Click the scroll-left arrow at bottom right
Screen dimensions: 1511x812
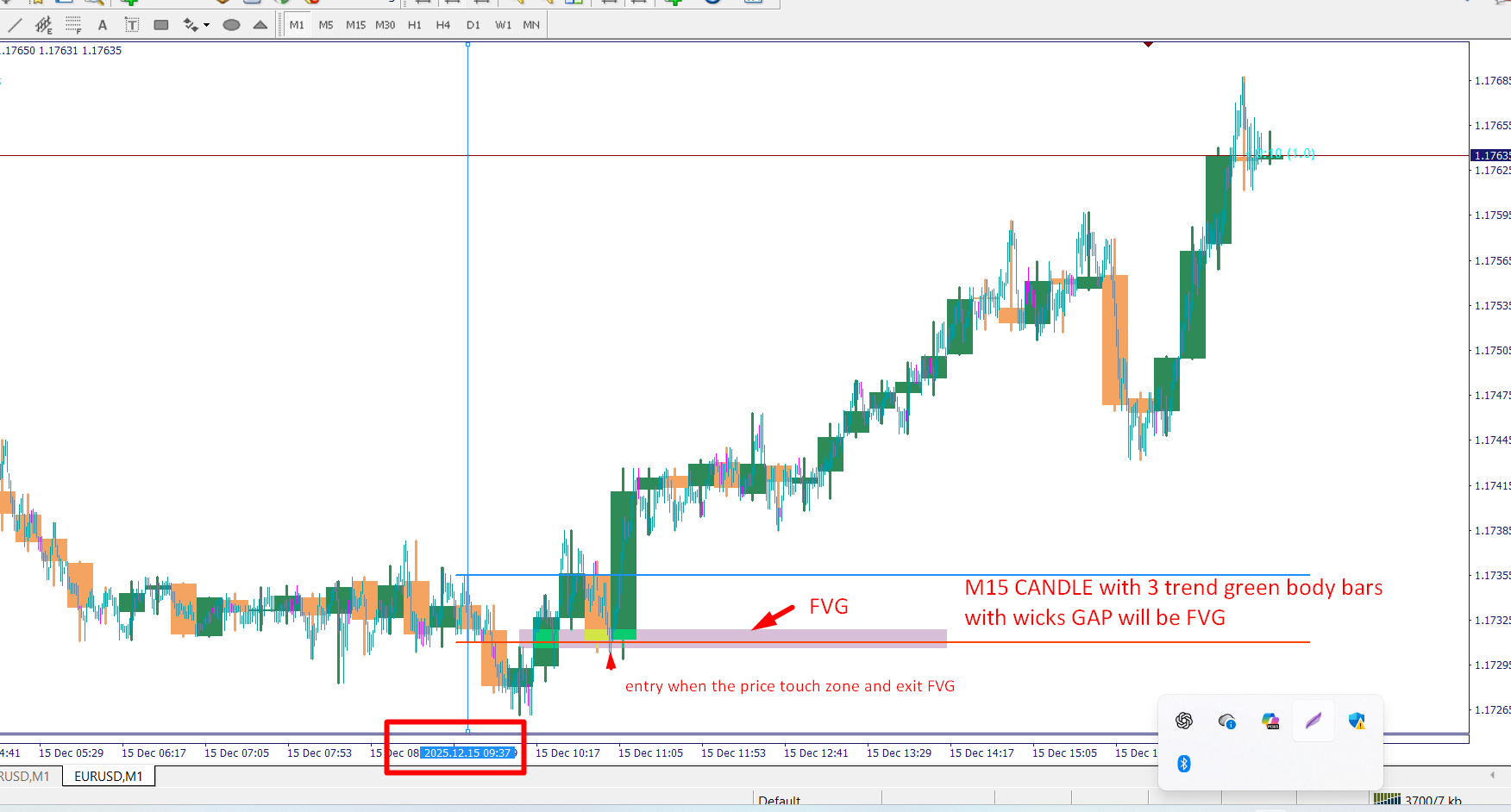pos(1492,775)
